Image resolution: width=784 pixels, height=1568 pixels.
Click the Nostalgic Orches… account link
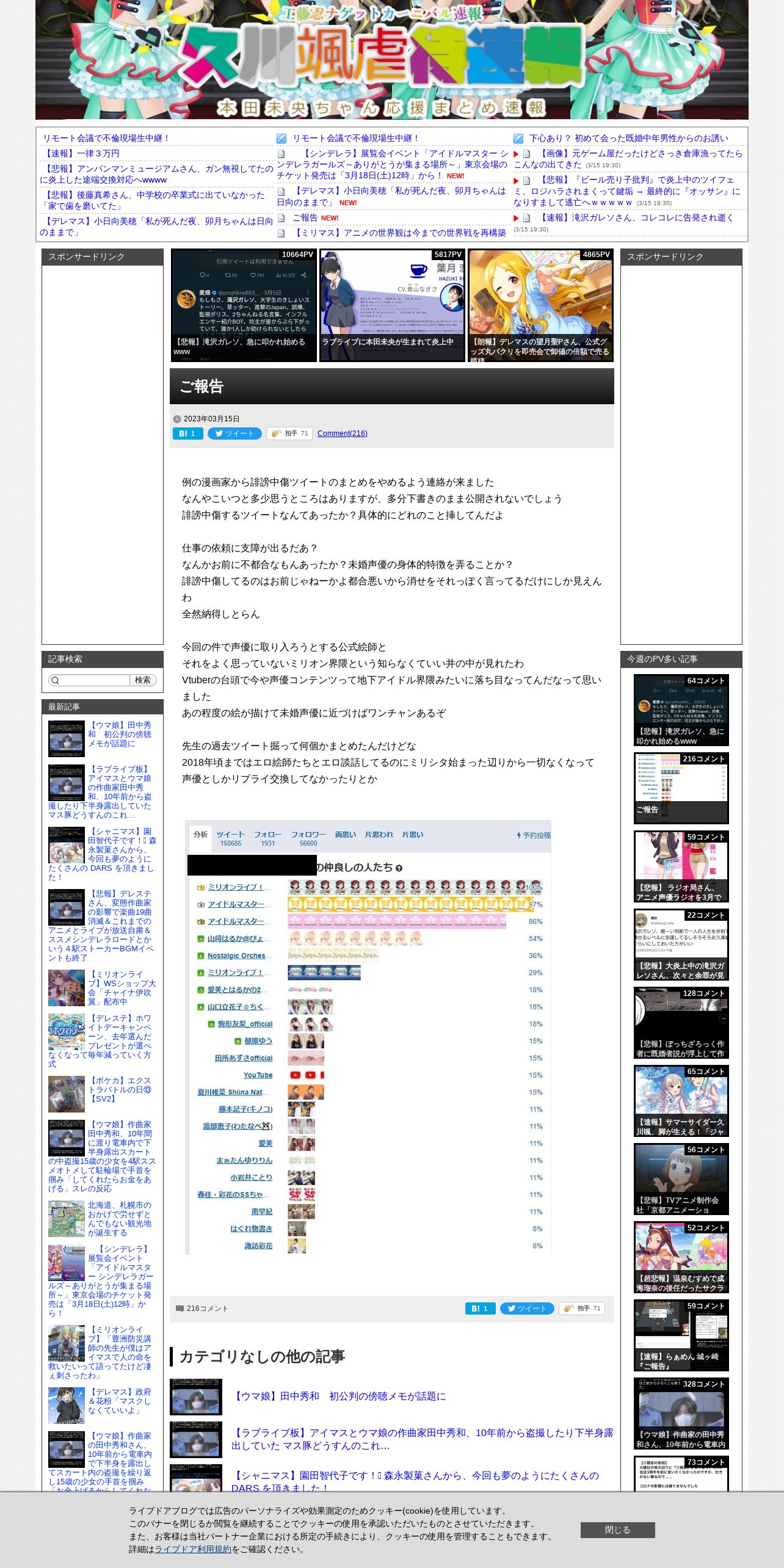[x=239, y=956]
